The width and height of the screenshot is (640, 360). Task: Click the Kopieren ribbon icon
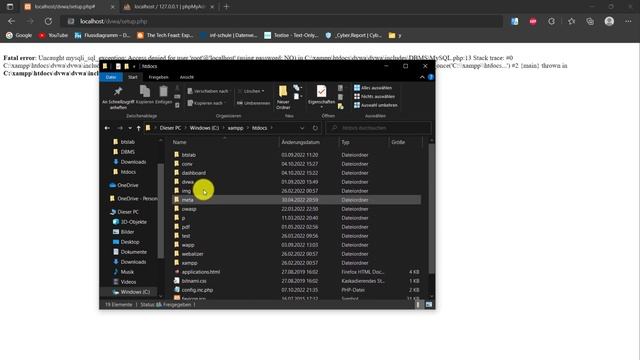click(144, 95)
